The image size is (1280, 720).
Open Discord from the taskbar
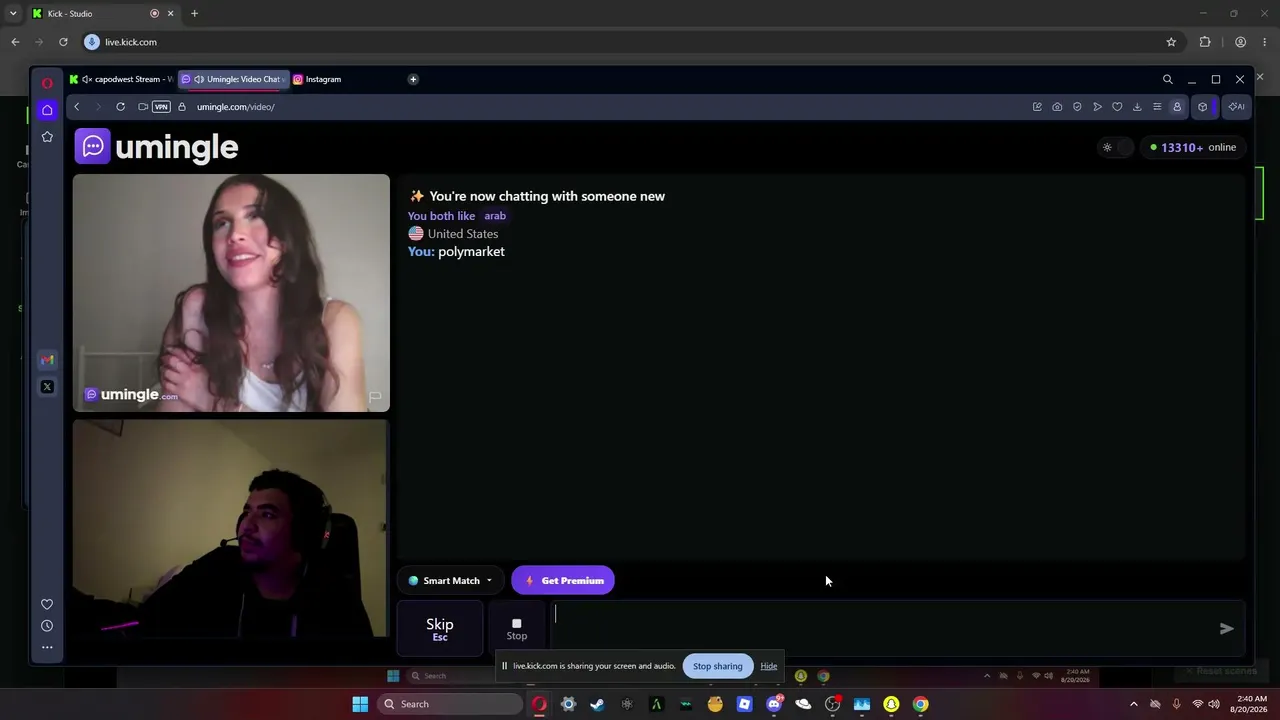[774, 704]
